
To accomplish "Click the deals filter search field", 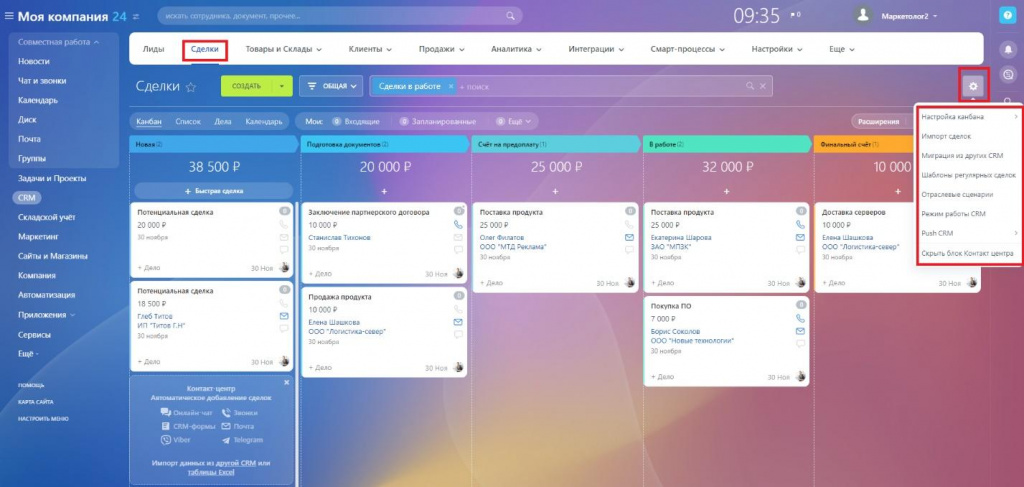I will coord(601,86).
